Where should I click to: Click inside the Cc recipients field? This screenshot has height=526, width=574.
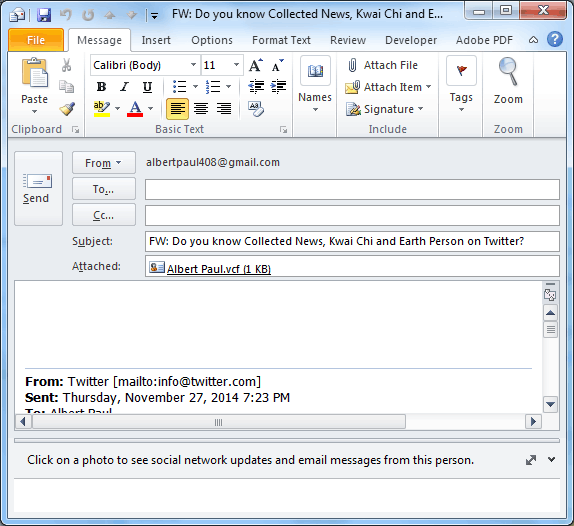tap(352, 215)
